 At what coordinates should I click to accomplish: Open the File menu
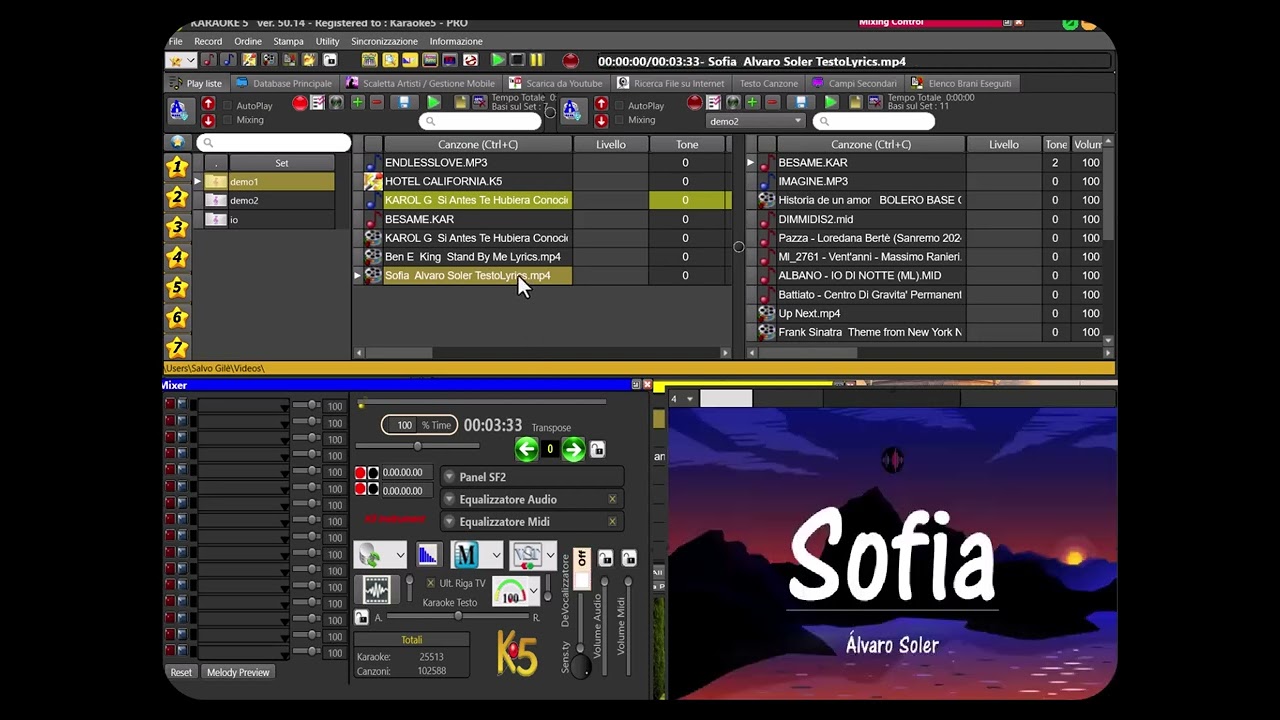pyautogui.click(x=176, y=41)
